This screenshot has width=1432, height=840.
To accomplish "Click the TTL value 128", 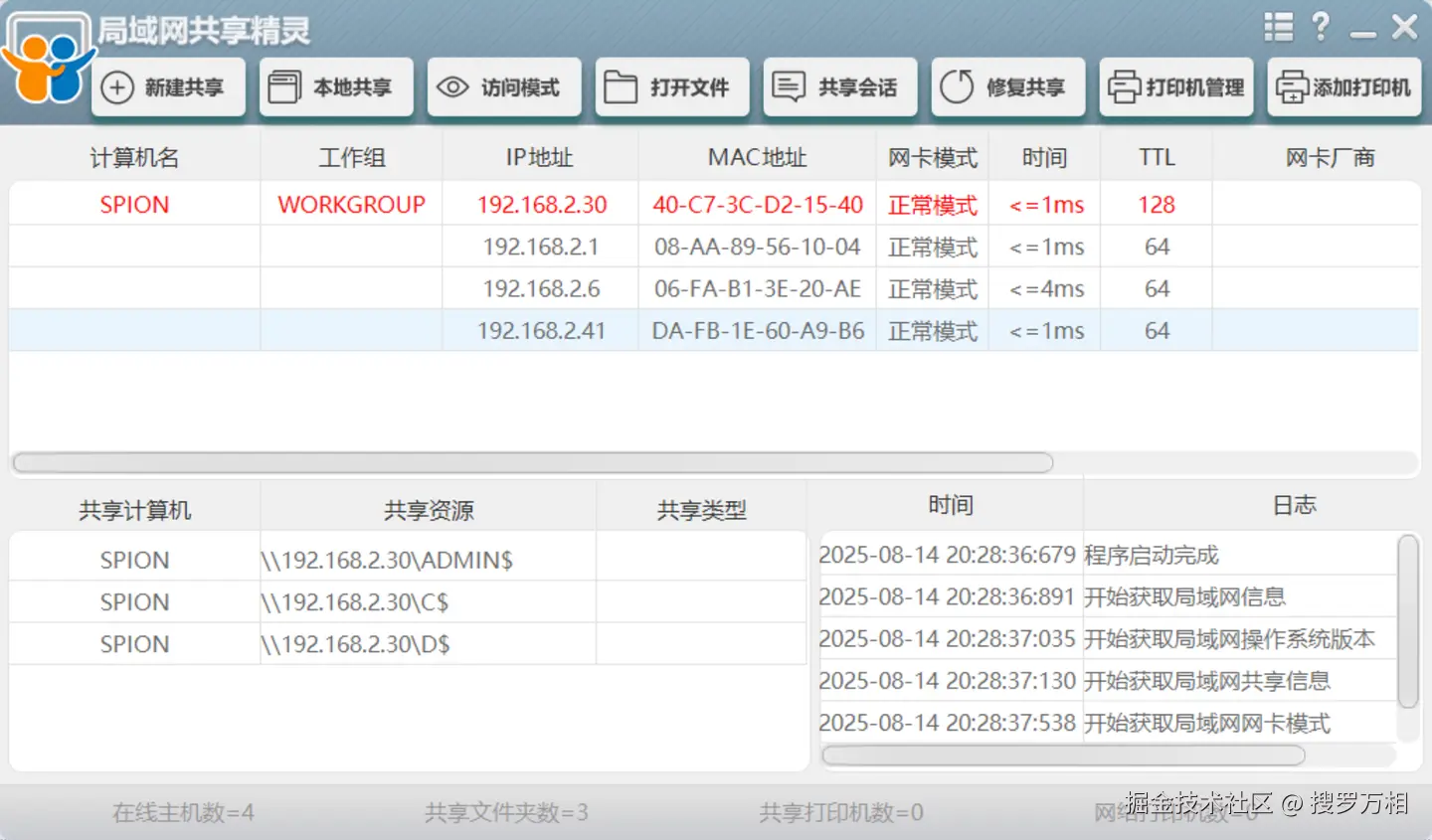I will pyautogui.click(x=1157, y=205).
